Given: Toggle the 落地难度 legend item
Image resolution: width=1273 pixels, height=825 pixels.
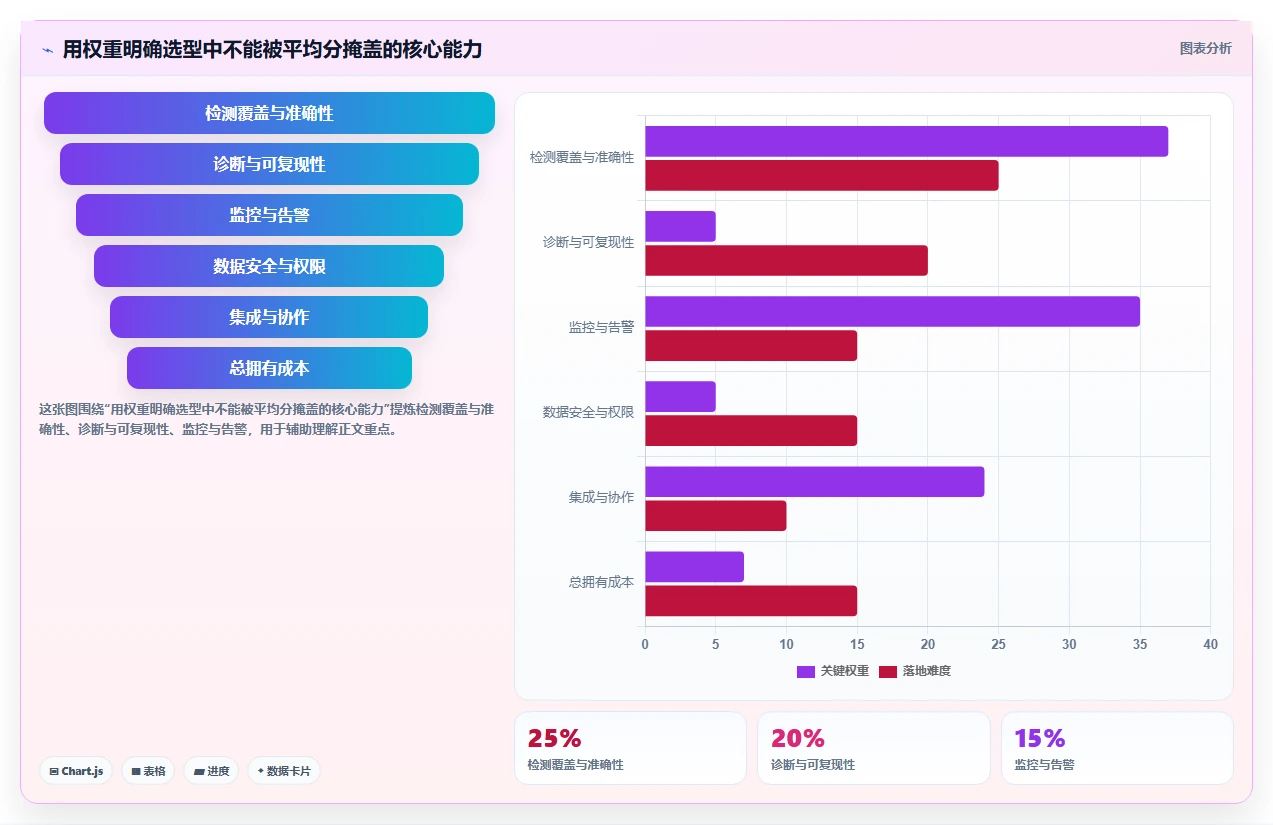Looking at the screenshot, I should point(915,671).
